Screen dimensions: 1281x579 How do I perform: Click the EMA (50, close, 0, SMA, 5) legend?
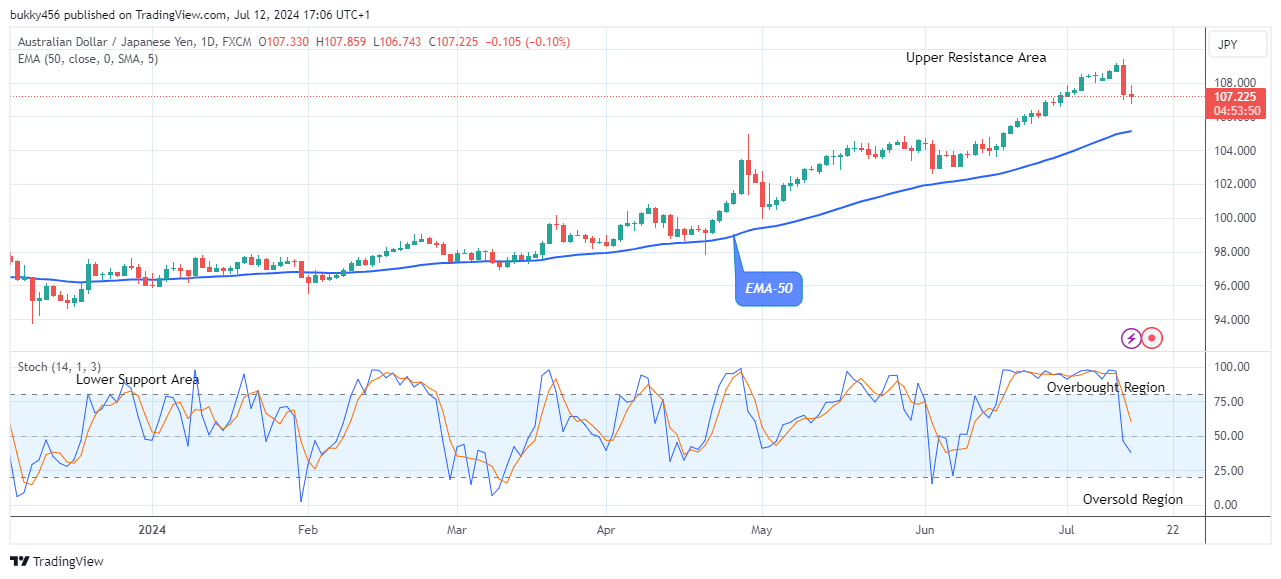[x=88, y=59]
